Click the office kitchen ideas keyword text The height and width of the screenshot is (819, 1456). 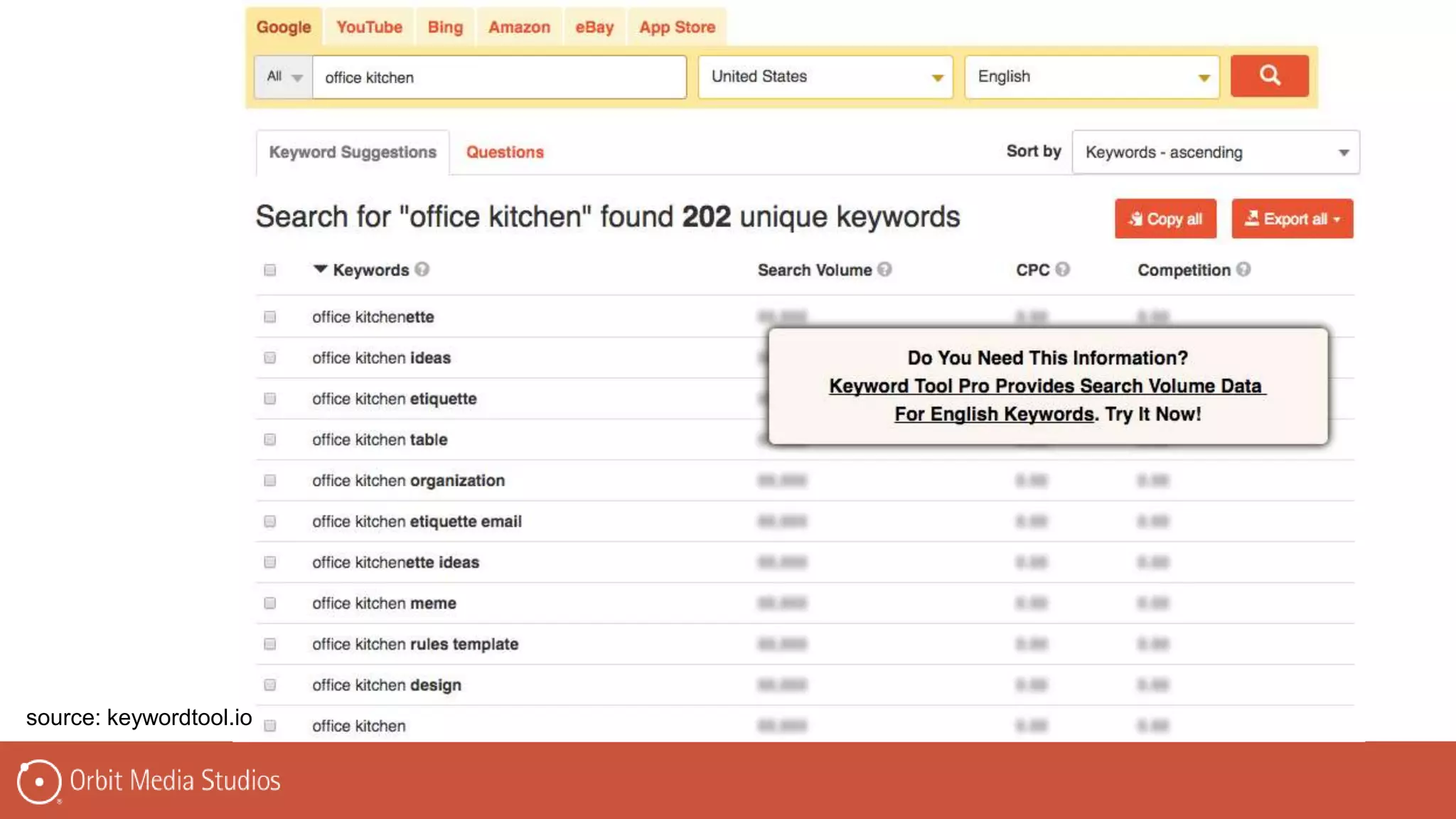pyautogui.click(x=381, y=358)
